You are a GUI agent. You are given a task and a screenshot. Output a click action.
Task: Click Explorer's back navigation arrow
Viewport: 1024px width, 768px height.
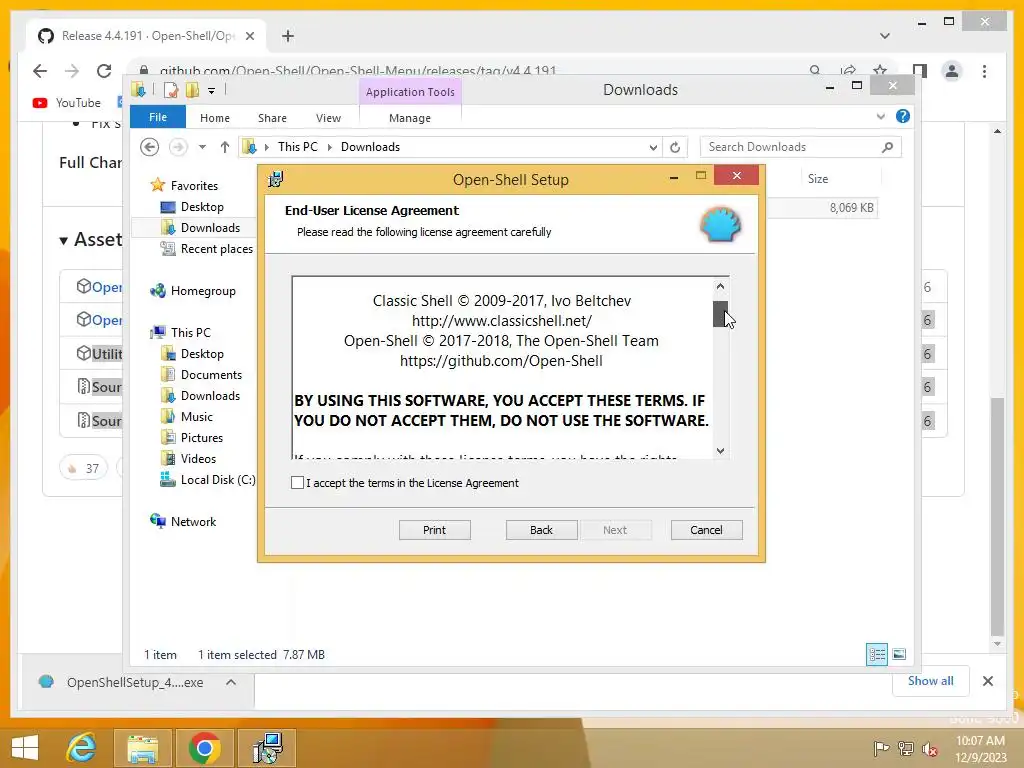click(x=150, y=147)
